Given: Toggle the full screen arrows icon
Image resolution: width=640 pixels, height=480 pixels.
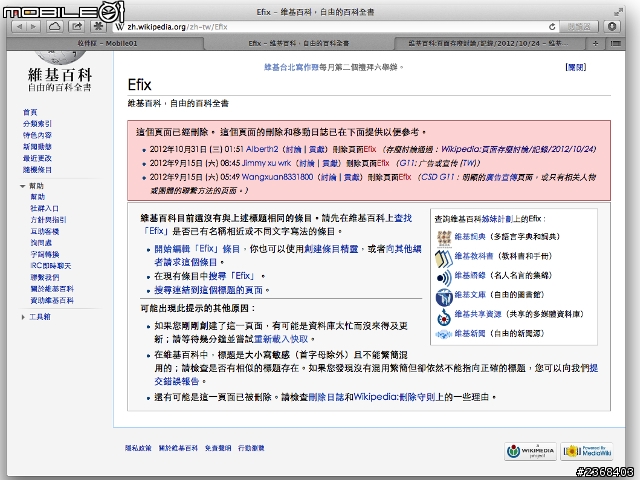Looking at the screenshot, I should tap(618, 12).
